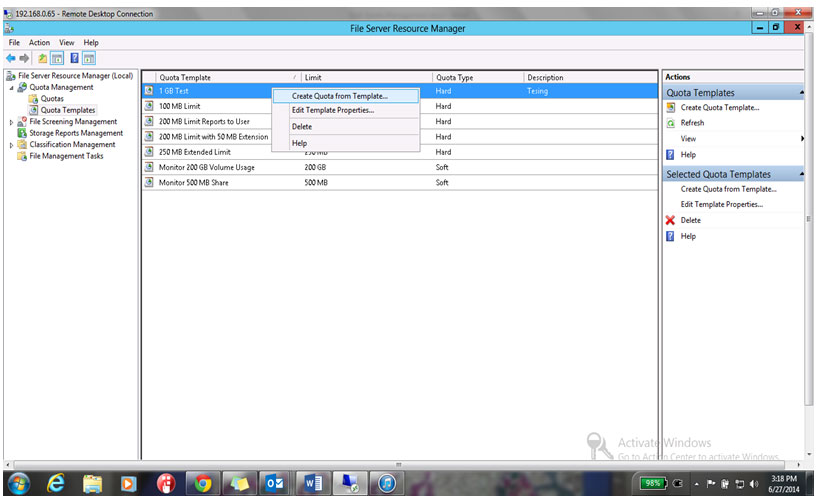This screenshot has height=500, width=821.
Task: Click Create Quota Template in Actions pane
Action: (x=719, y=107)
